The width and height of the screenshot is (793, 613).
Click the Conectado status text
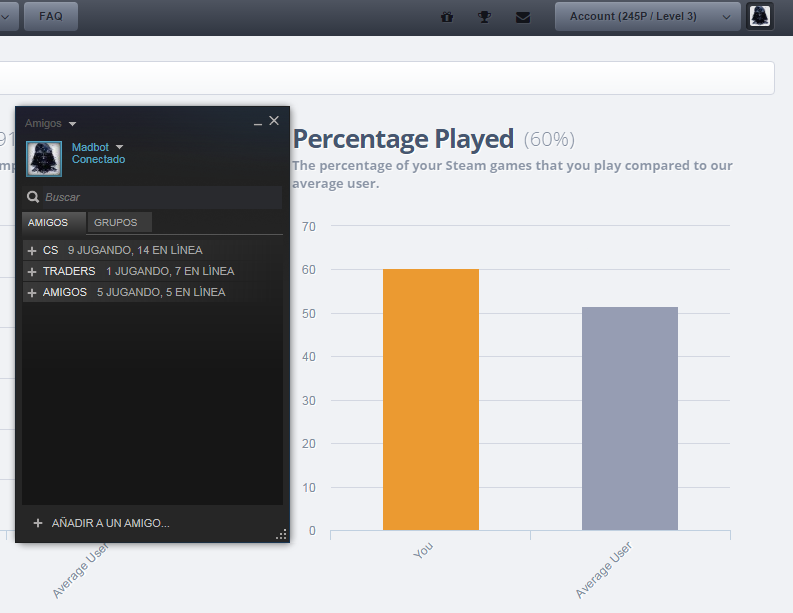coord(99,159)
